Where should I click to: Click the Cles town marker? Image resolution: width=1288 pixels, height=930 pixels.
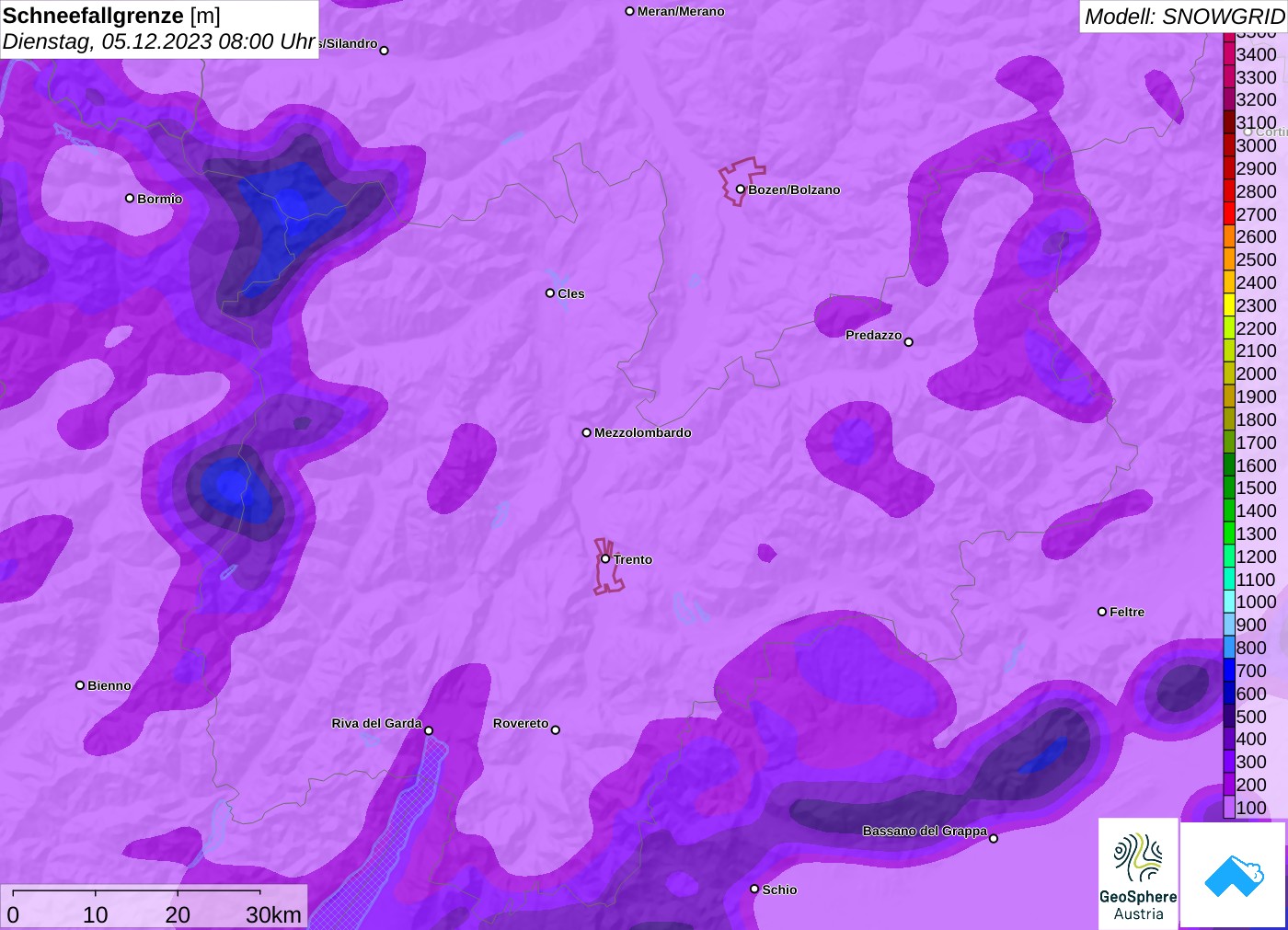(550, 293)
